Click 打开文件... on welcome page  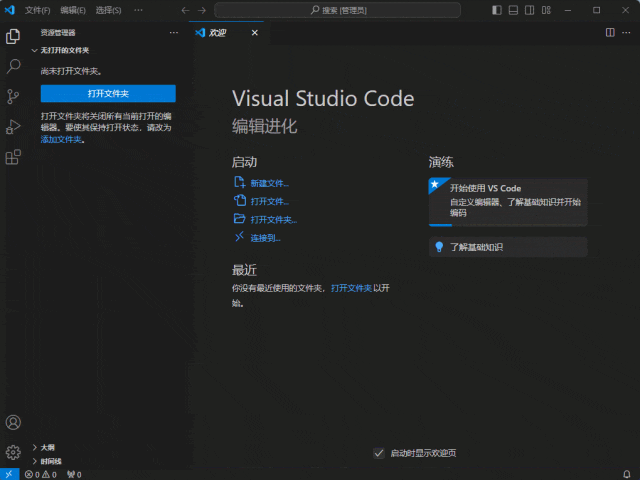pos(270,201)
